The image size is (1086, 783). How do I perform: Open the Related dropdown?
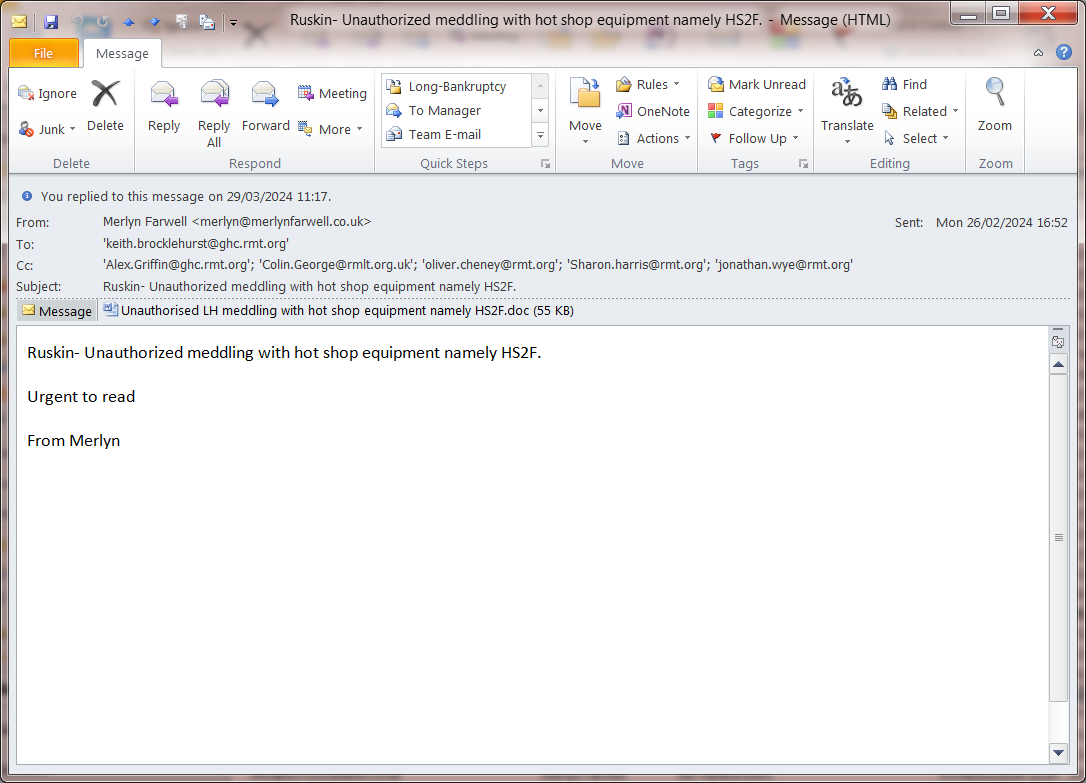point(920,111)
